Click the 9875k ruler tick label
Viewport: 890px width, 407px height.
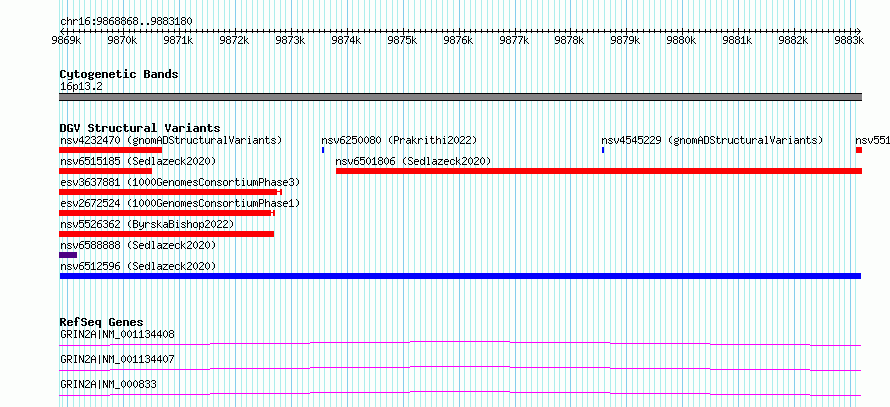pyautogui.click(x=402, y=40)
